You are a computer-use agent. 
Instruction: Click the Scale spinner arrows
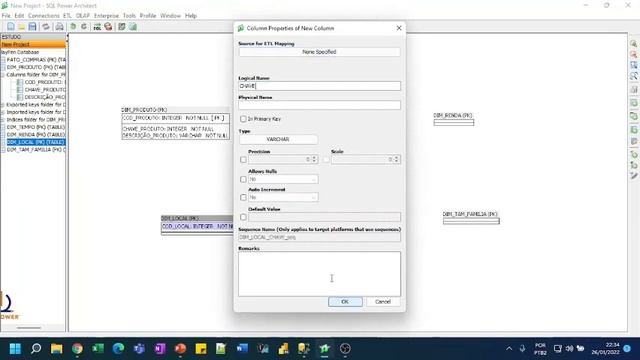click(x=396, y=159)
